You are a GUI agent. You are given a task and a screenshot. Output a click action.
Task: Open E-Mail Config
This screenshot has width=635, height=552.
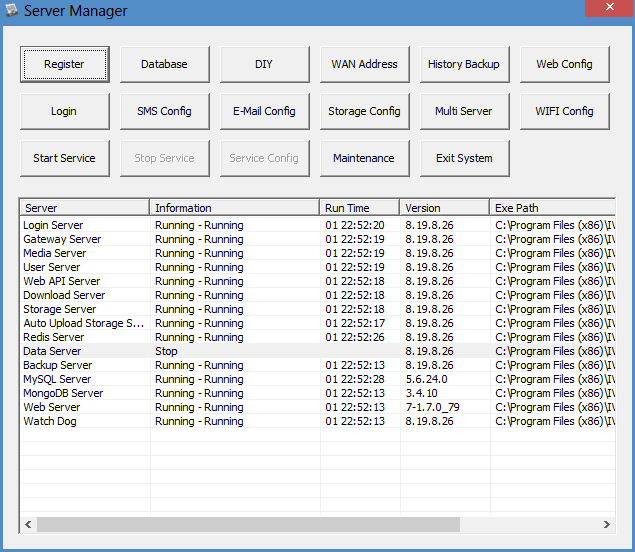265,111
